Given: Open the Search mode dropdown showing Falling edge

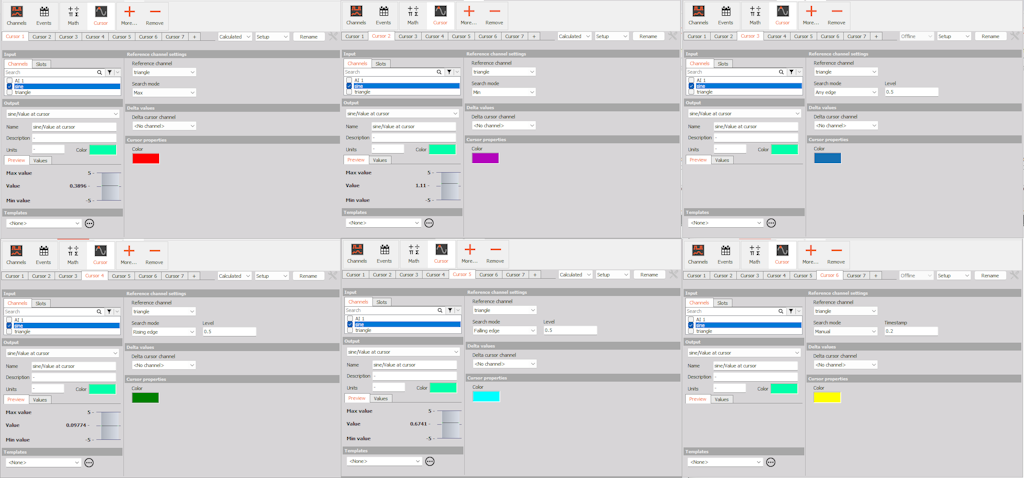Looking at the screenshot, I should click(x=504, y=330).
